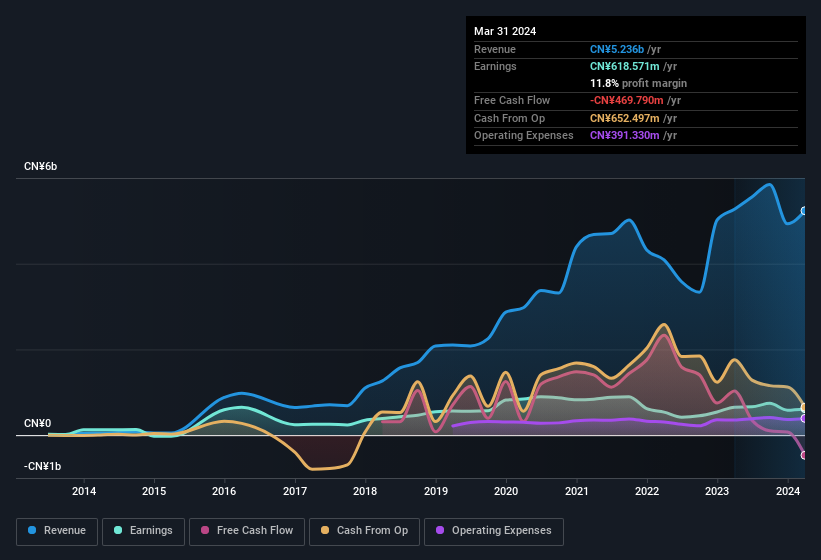The width and height of the screenshot is (821, 560).
Task: Click the 2024 x-axis label
Action: (x=787, y=491)
